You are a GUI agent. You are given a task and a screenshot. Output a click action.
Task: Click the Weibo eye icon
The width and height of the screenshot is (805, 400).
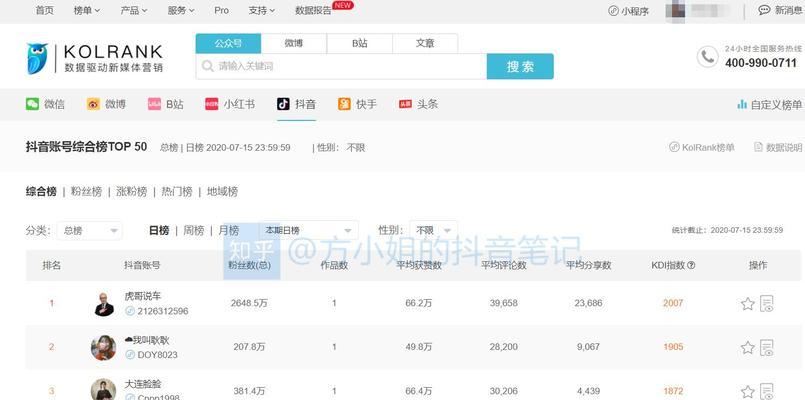(x=93, y=104)
